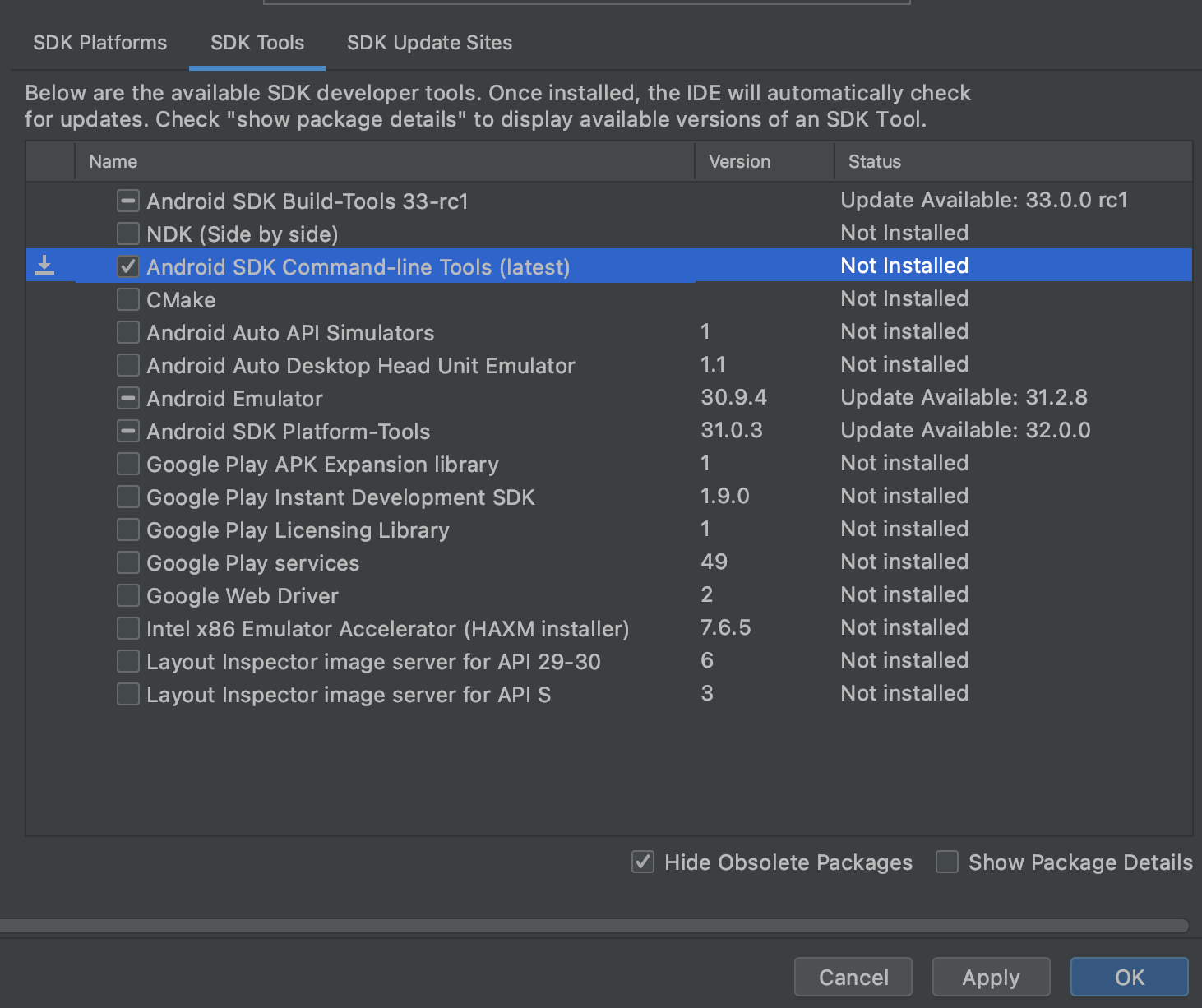Image resolution: width=1202 pixels, height=1008 pixels.
Task: Click version 30.9.4 of Android Emulator
Action: coord(733,397)
